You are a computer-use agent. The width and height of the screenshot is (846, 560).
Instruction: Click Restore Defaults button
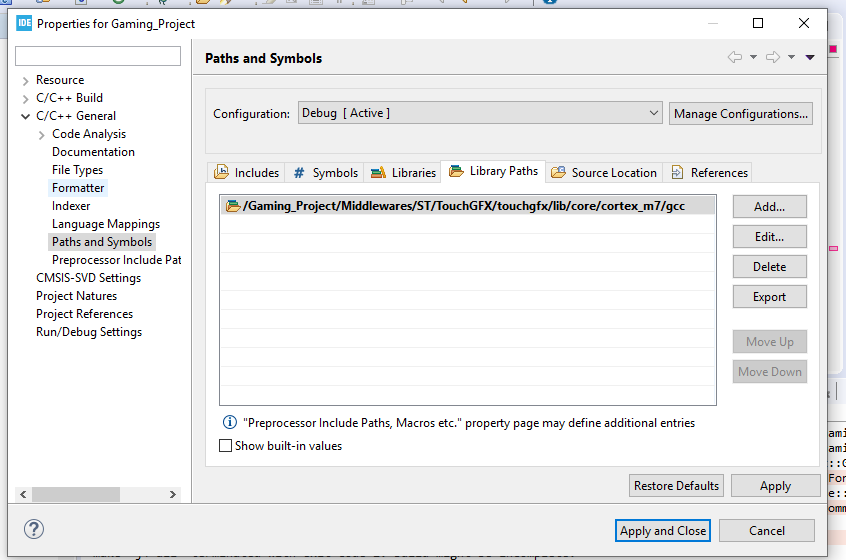676,486
